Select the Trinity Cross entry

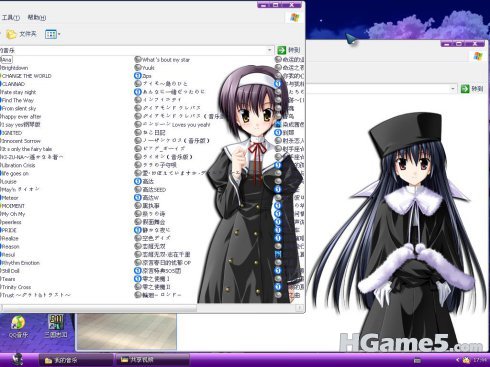16,287
